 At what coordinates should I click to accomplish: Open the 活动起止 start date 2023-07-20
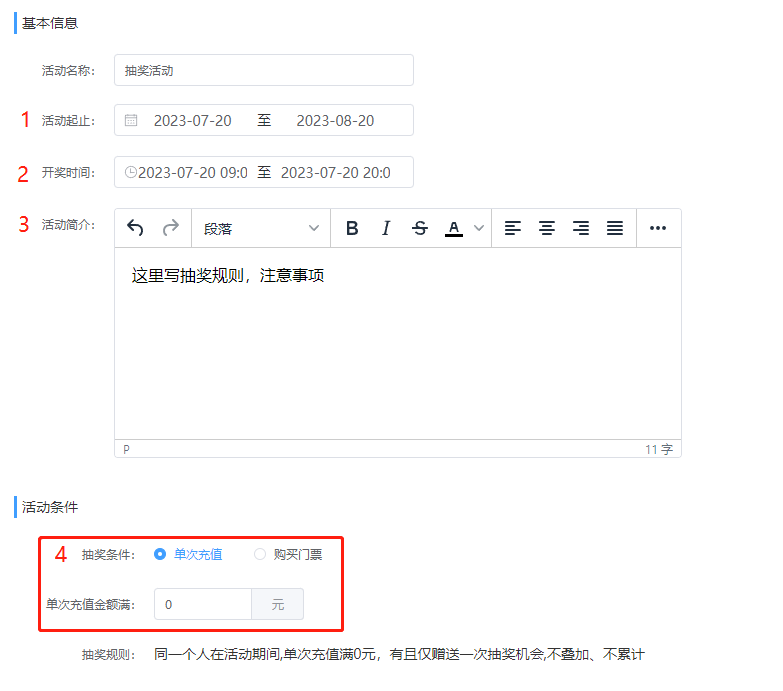tap(192, 120)
